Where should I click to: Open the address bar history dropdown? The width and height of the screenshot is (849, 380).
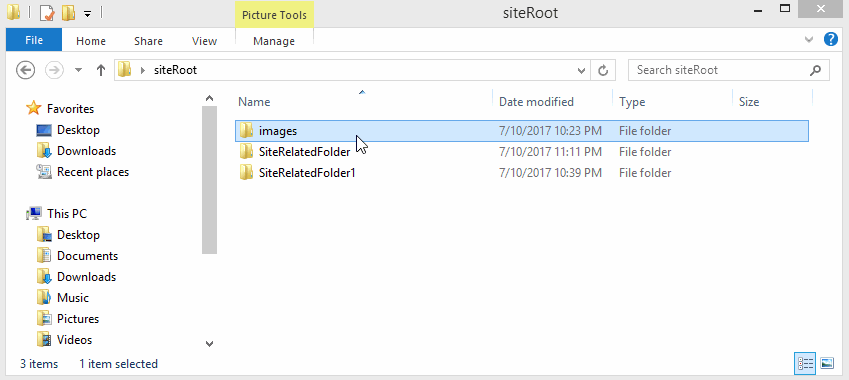click(582, 70)
